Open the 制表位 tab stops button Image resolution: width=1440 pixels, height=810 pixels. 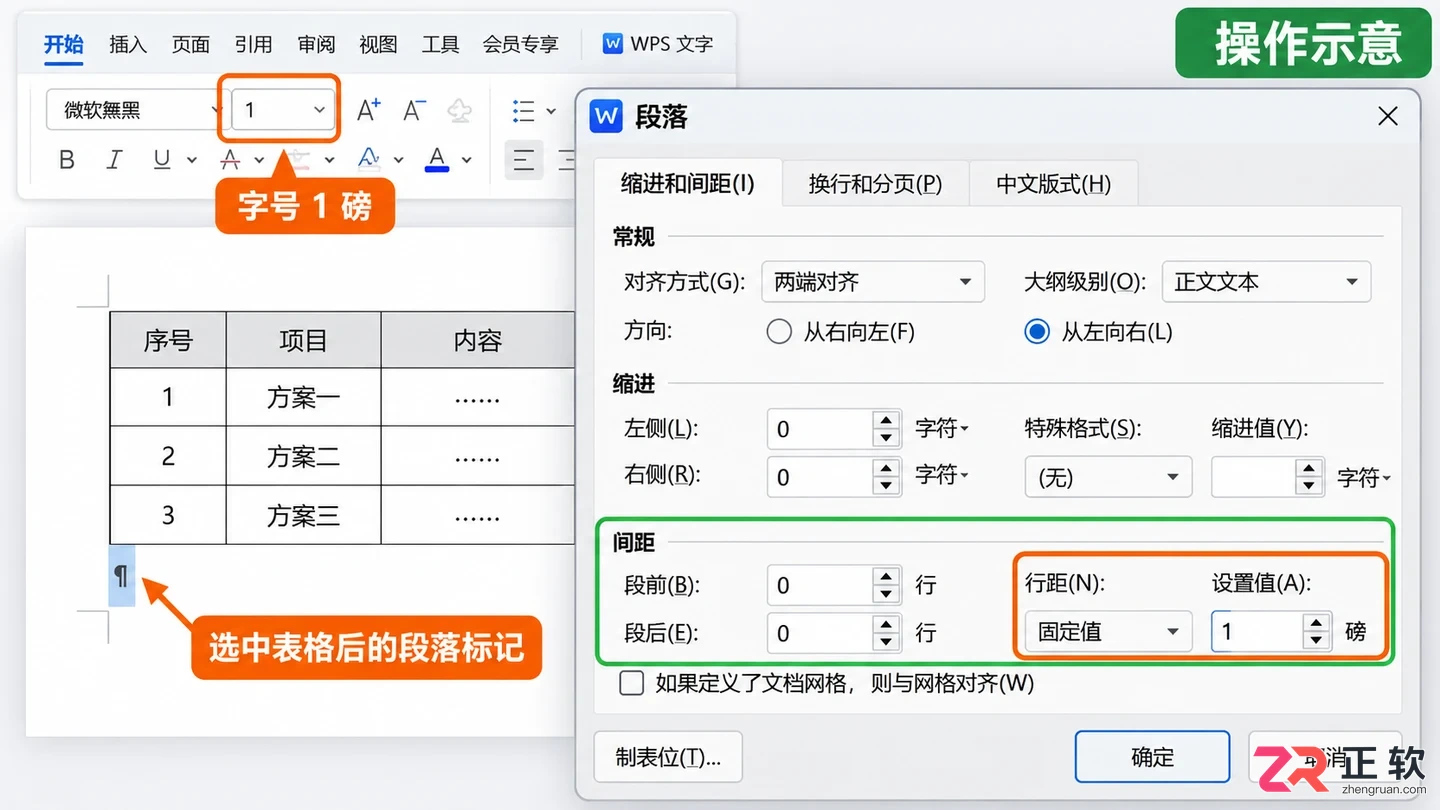[668, 757]
